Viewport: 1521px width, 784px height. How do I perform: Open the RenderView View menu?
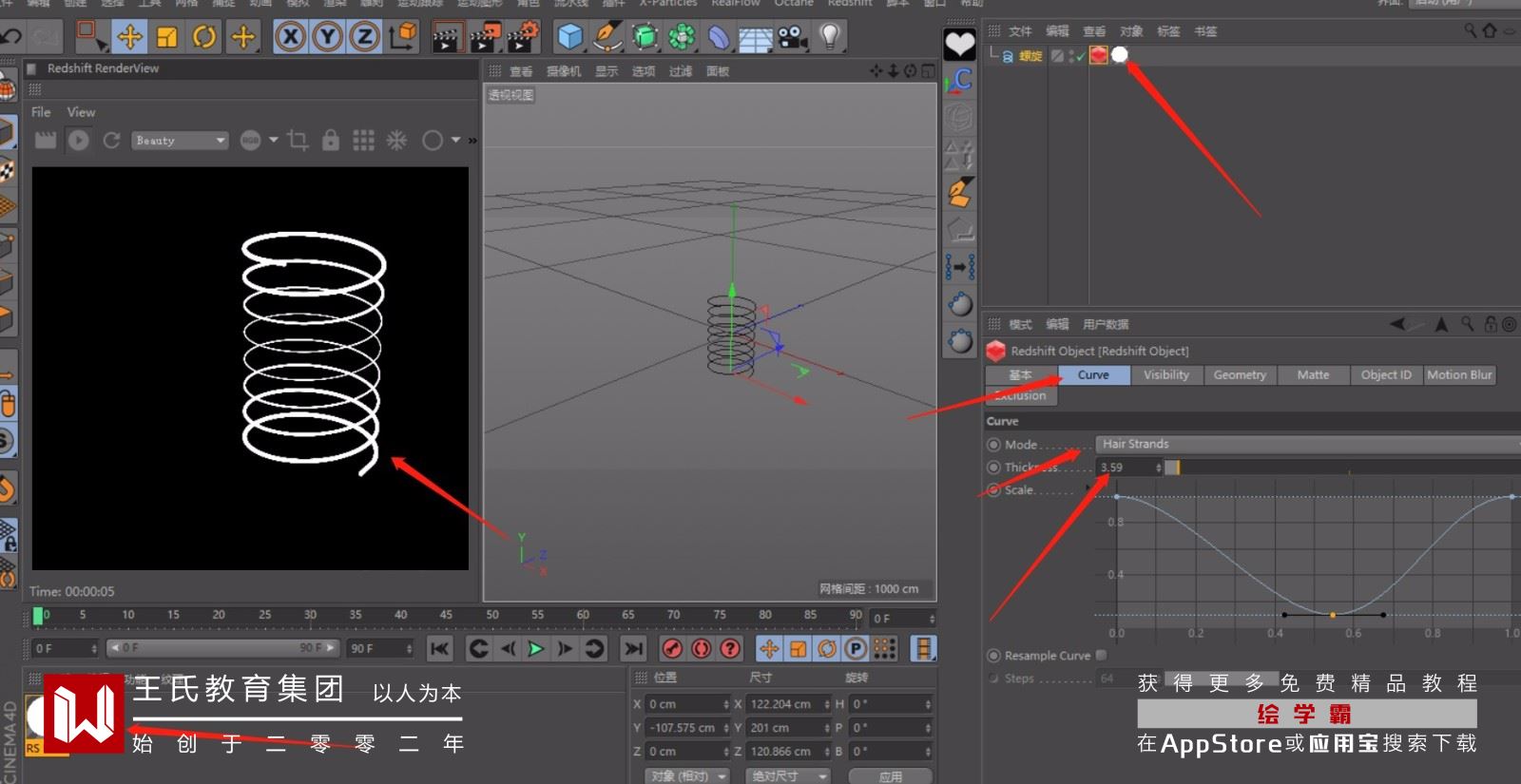[81, 112]
